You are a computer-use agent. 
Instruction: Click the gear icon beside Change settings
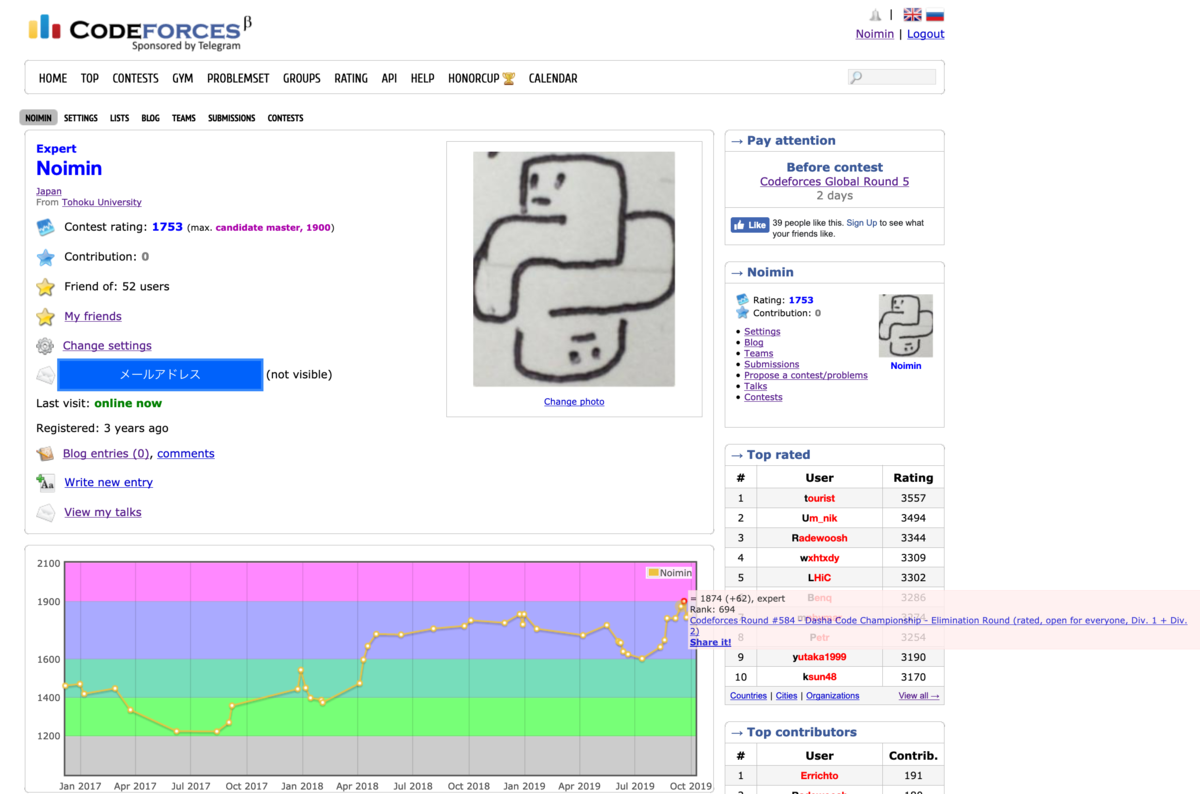coord(45,346)
